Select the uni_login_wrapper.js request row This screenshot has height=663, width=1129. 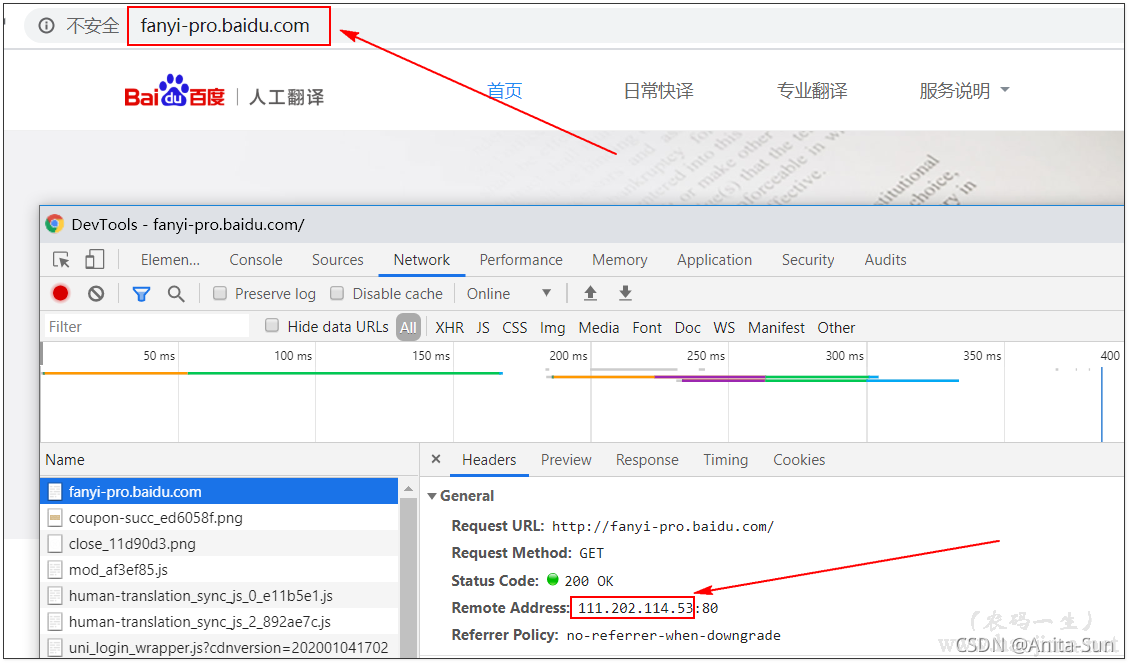219,647
